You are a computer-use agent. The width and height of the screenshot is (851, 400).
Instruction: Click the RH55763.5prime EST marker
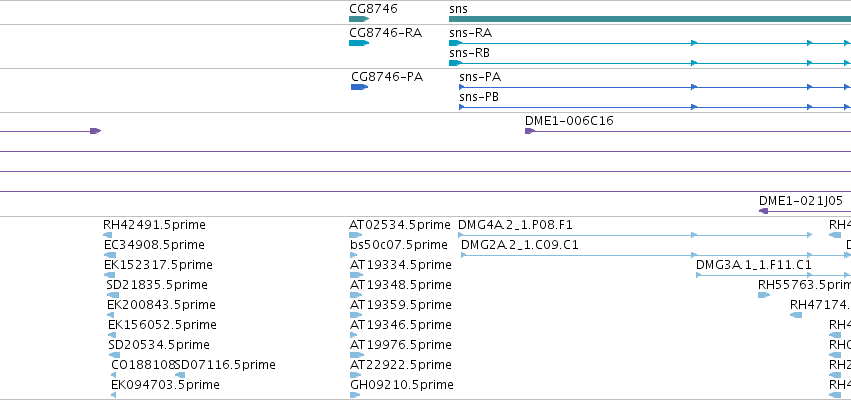click(764, 295)
